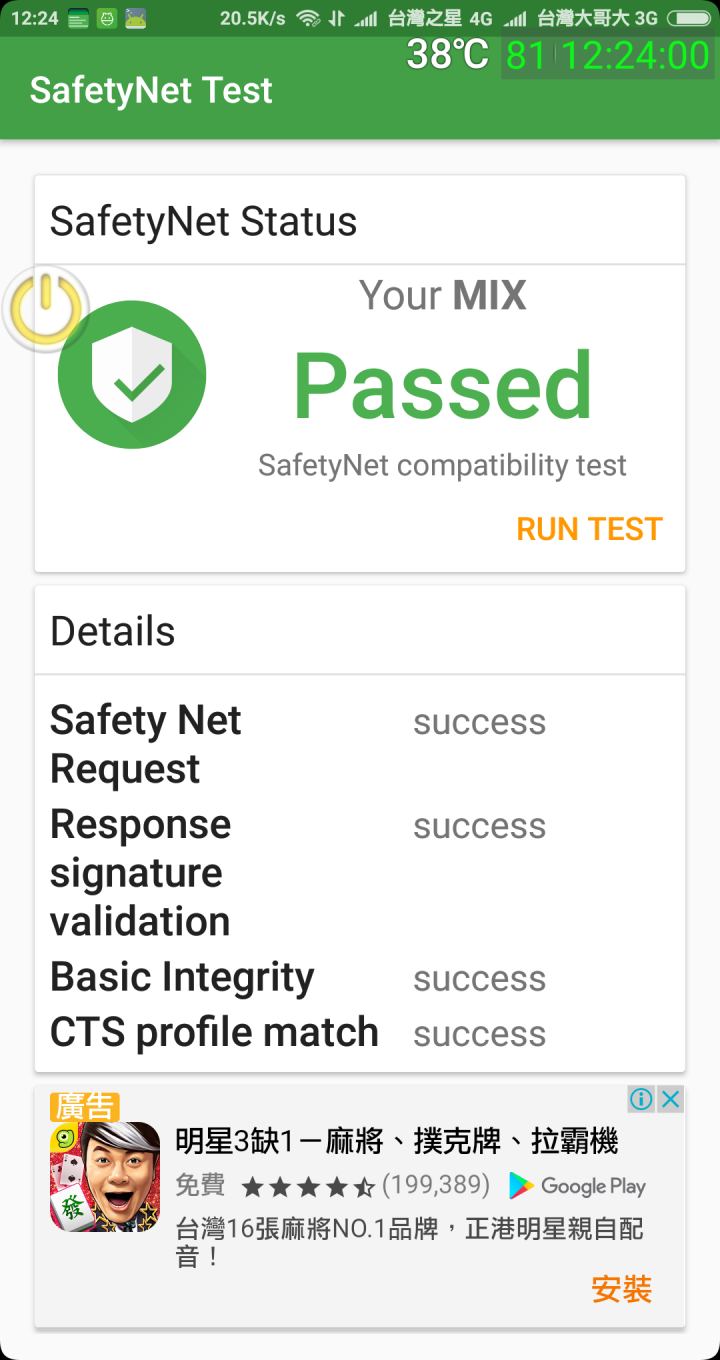Tap the SafetyNet Test app title

[x=151, y=91]
